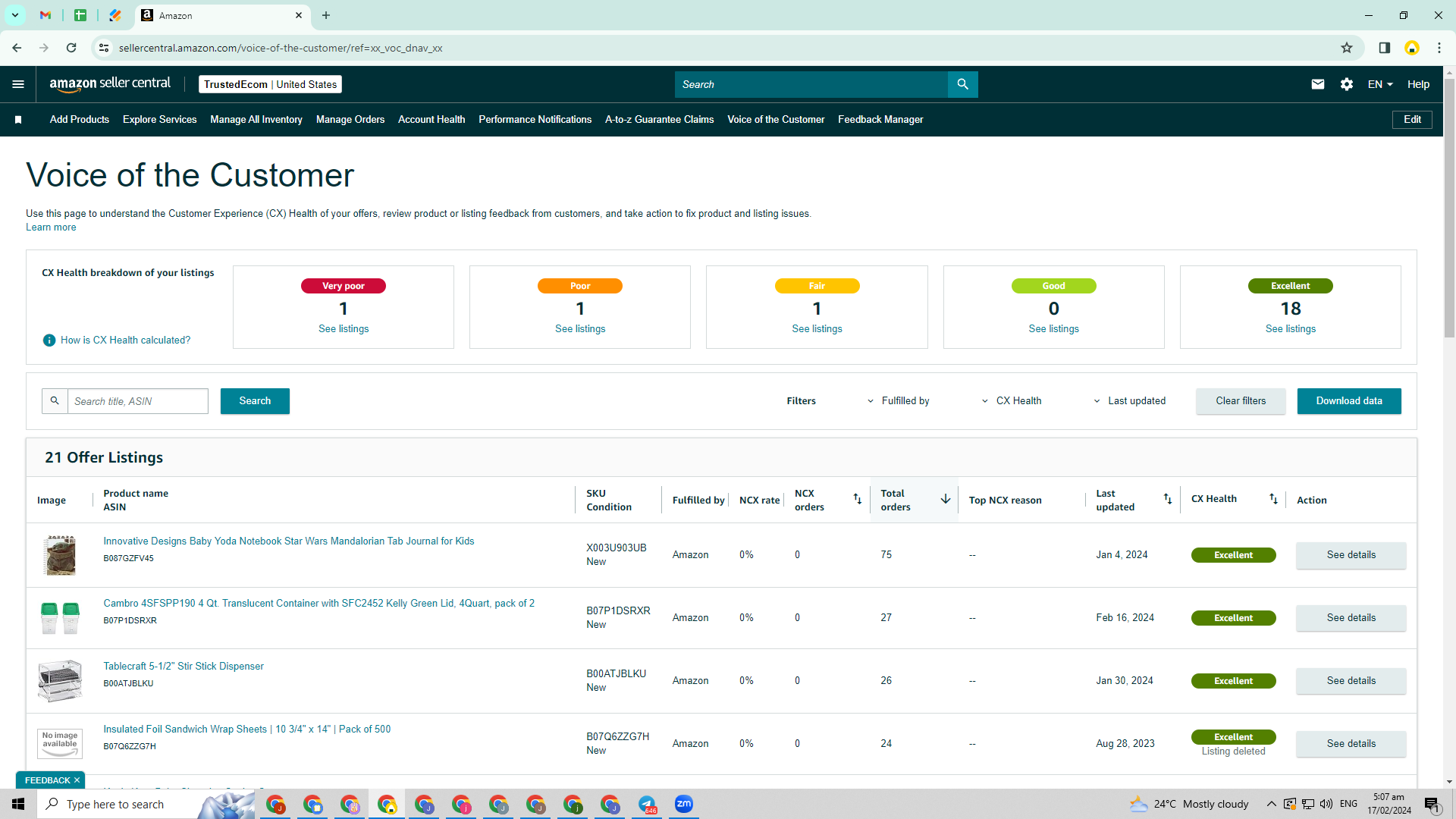This screenshot has height=819, width=1456.
Task: Focus the header Search field
Action: pos(811,84)
